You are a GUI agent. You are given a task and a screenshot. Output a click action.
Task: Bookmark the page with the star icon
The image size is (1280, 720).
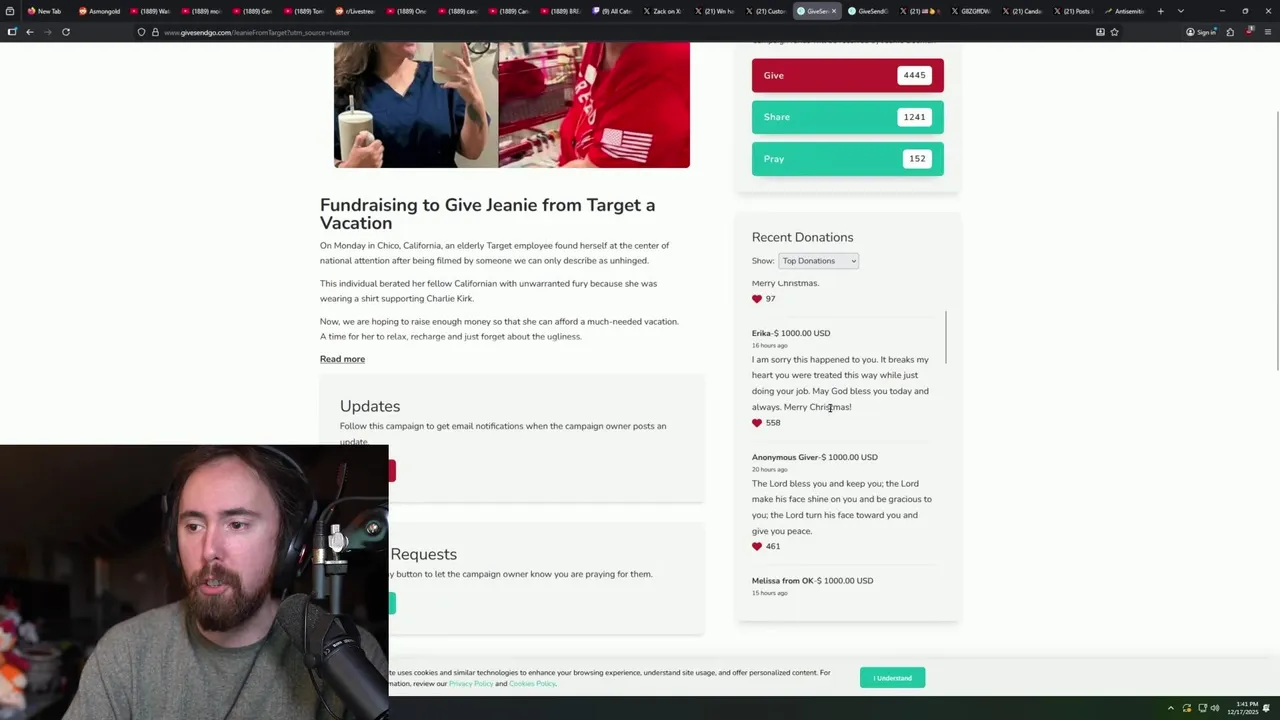1114,32
